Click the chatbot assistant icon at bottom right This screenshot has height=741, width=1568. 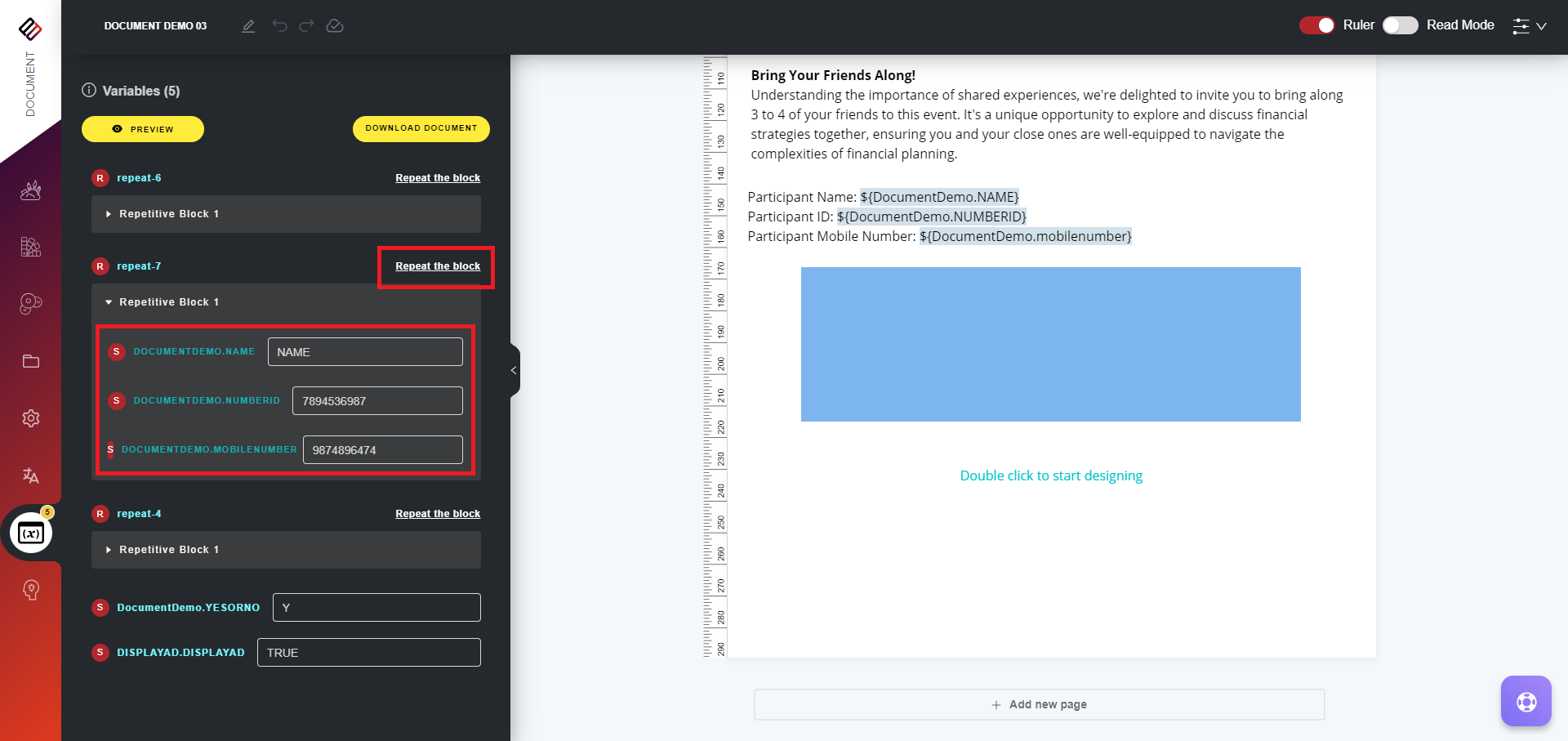coord(1526,700)
